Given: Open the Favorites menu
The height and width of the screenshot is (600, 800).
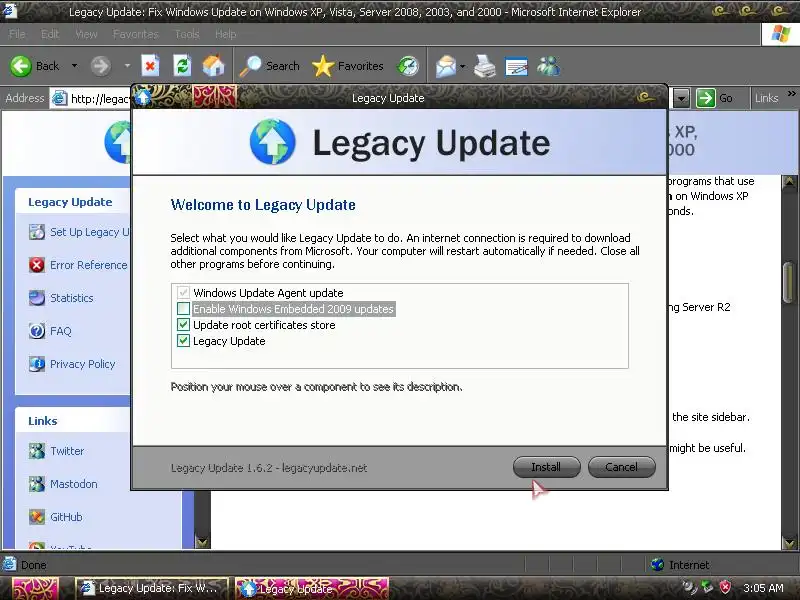Looking at the screenshot, I should point(136,34).
